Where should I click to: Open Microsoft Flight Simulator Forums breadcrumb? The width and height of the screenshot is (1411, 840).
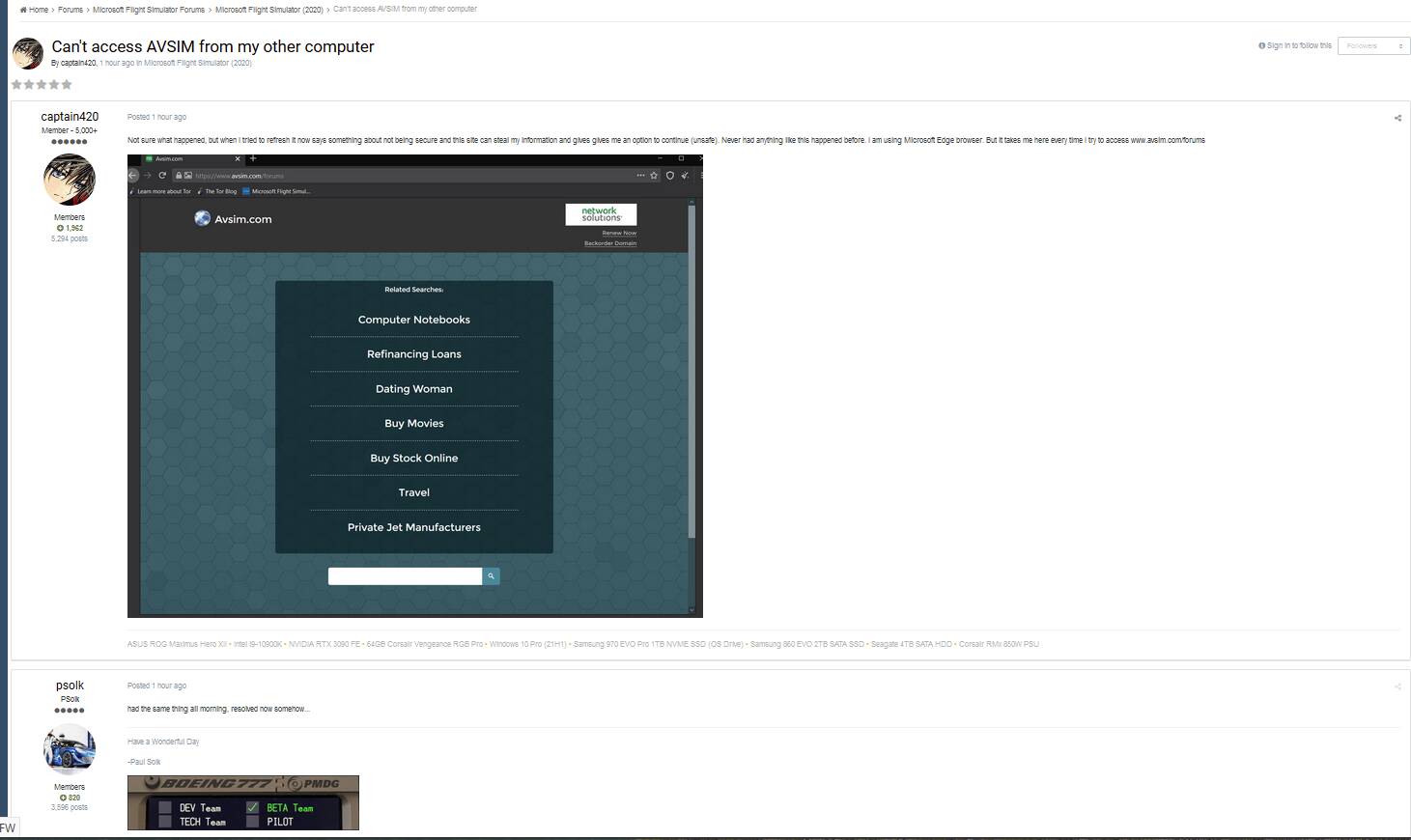(x=149, y=10)
